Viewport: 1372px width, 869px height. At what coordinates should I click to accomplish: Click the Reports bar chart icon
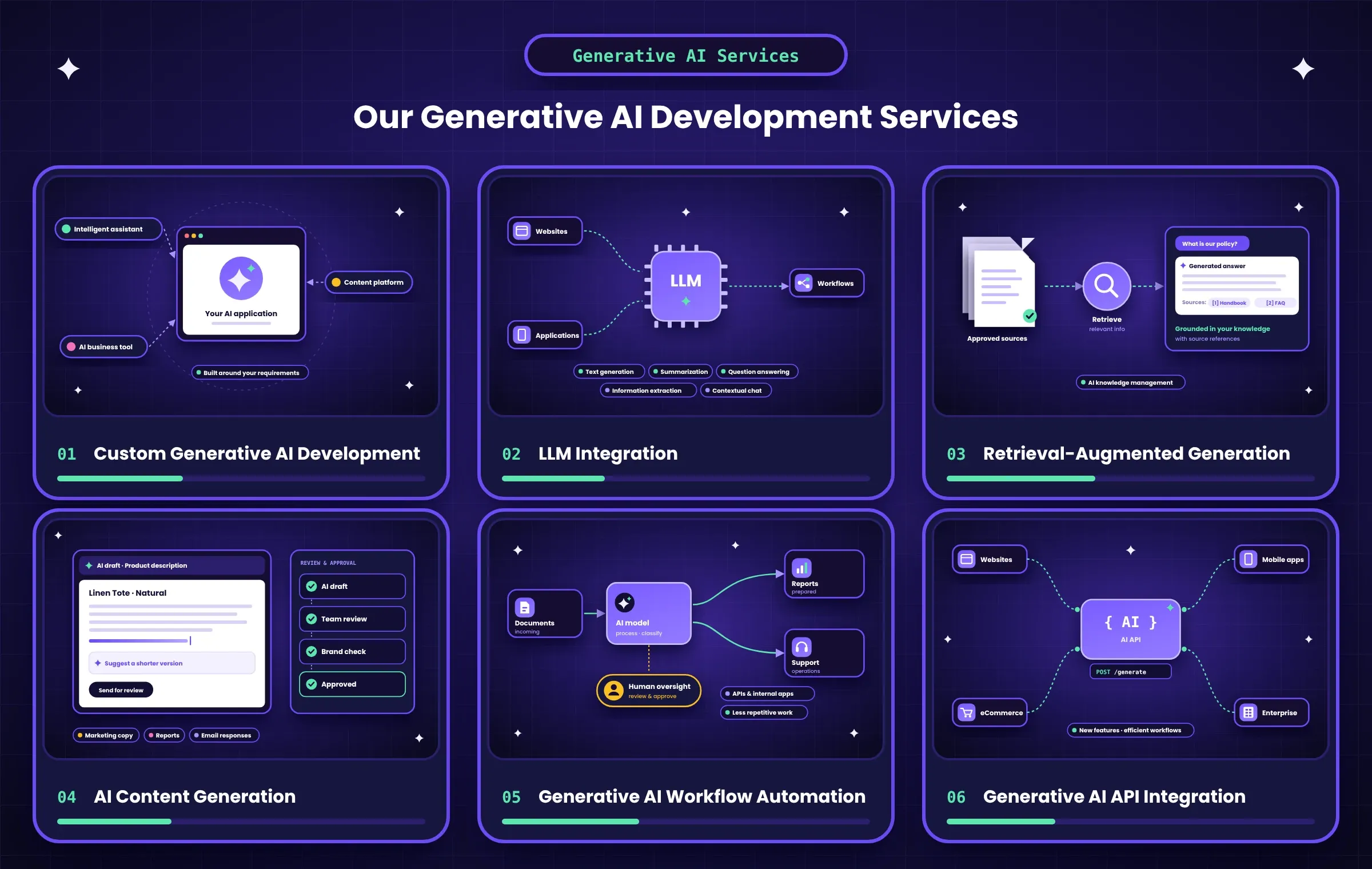tap(801, 568)
